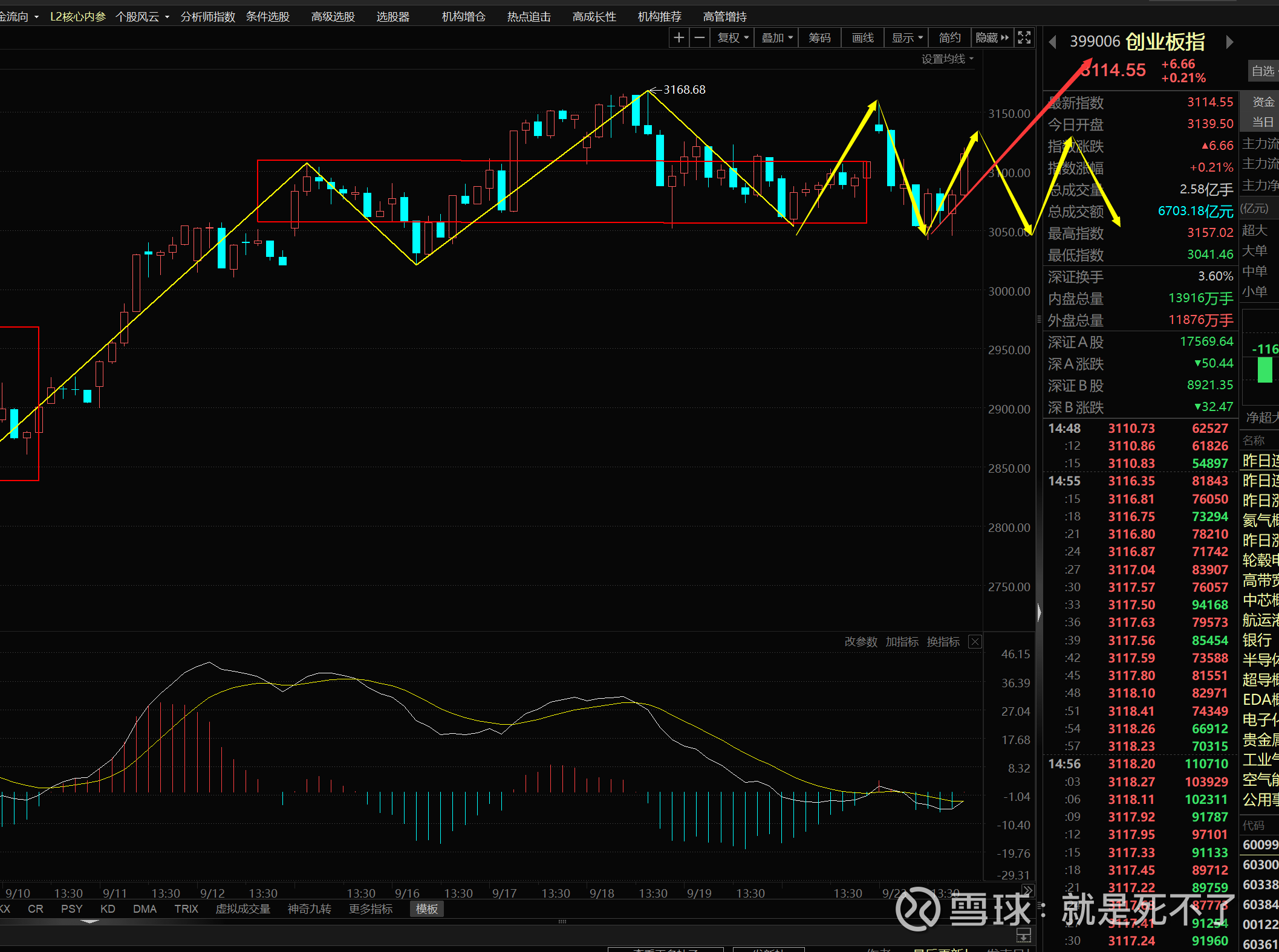Open the 复权 dropdown
The image size is (1279, 952).
pos(732,38)
